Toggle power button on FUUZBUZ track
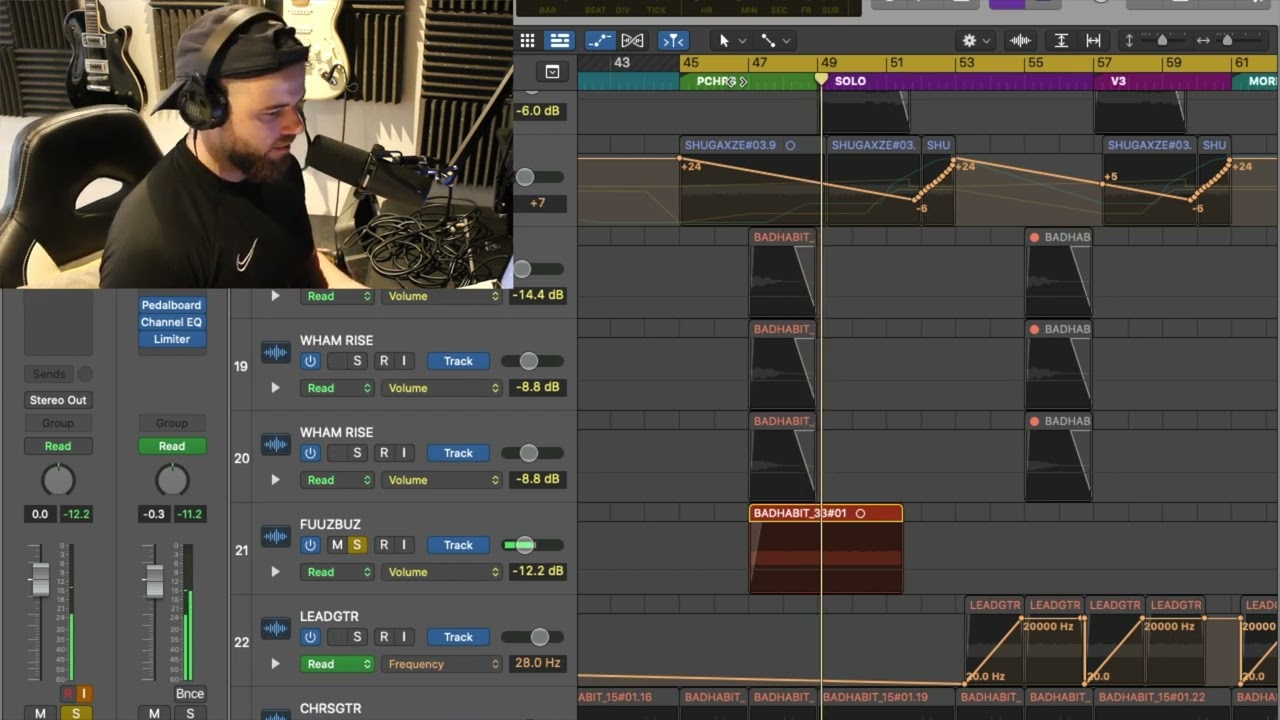The height and width of the screenshot is (720, 1280). [x=310, y=545]
